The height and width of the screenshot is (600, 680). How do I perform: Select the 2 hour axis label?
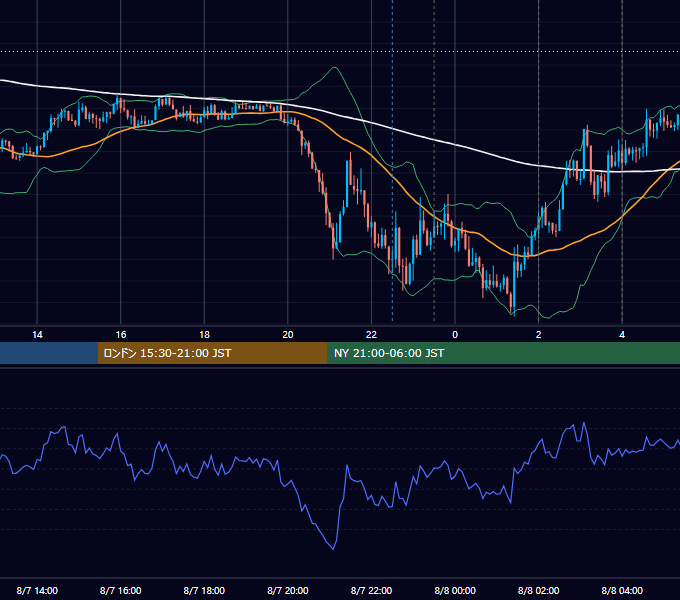point(539,335)
